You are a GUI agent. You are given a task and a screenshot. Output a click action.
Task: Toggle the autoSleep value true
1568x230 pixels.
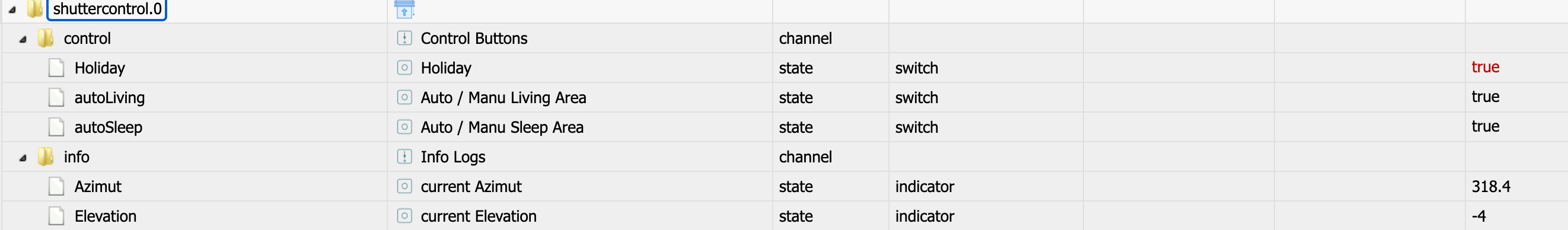[1484, 127]
